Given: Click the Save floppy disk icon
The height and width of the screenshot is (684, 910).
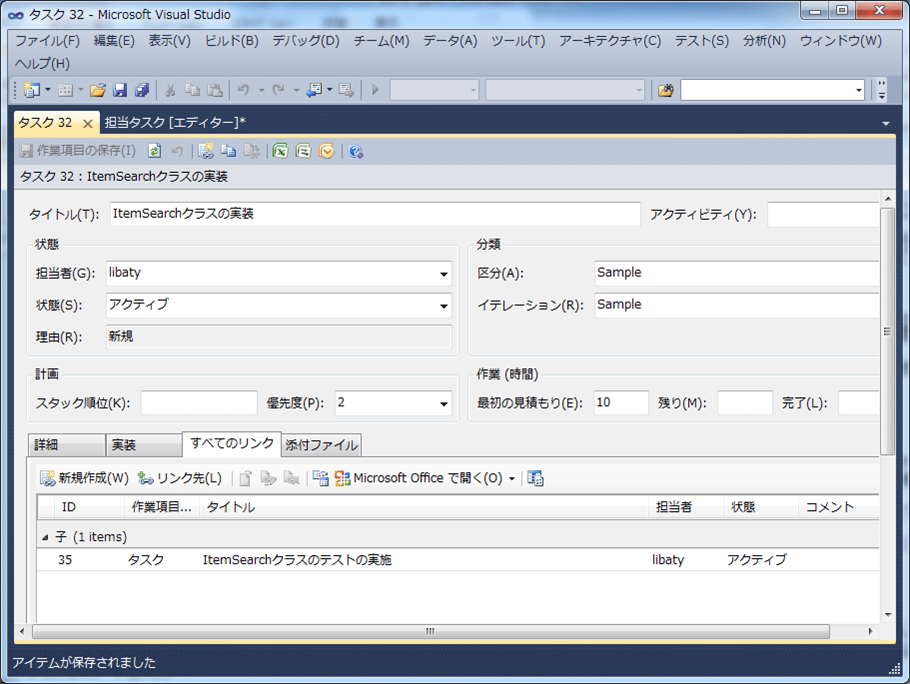Looking at the screenshot, I should pyautogui.click(x=120, y=90).
